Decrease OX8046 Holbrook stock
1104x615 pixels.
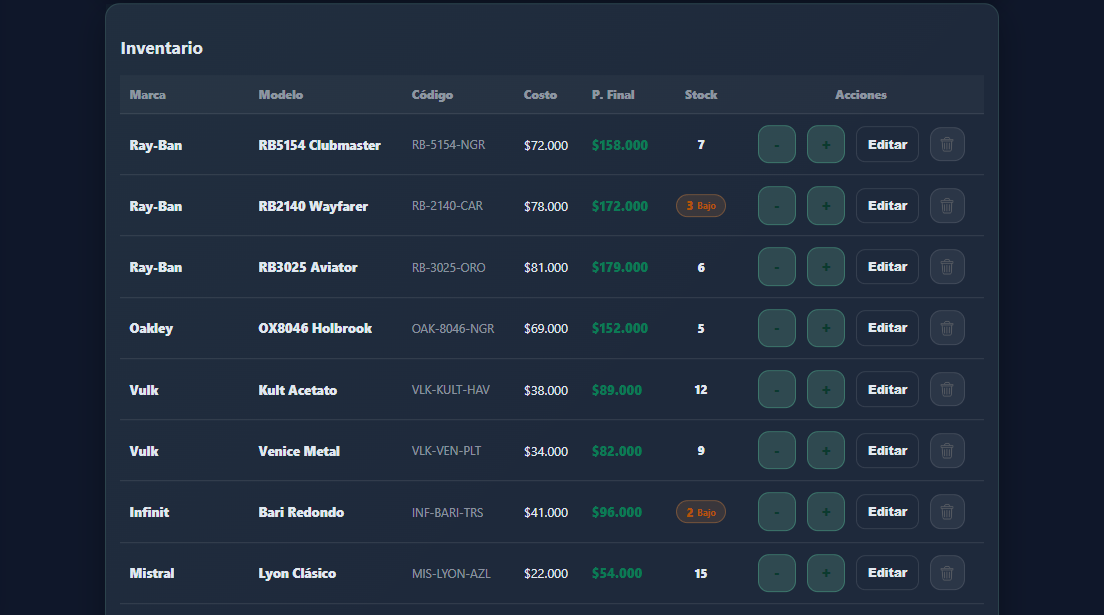(777, 328)
